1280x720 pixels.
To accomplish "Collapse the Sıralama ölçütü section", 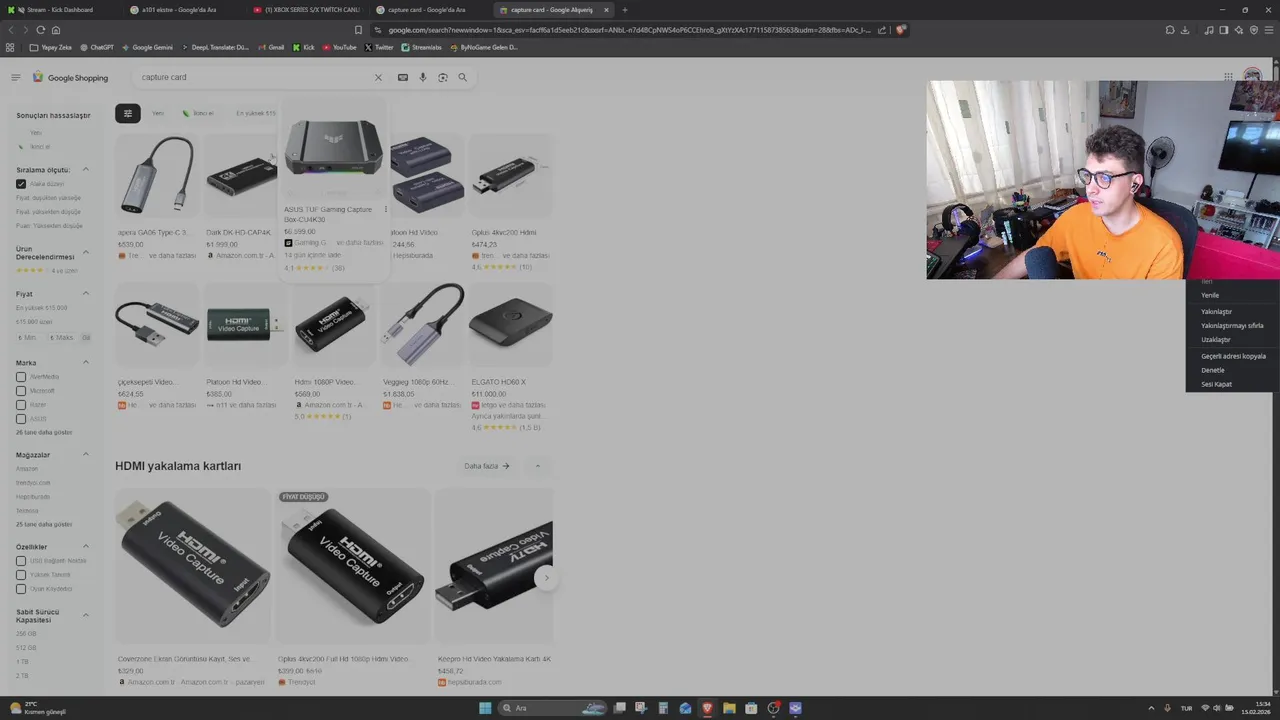I will coord(86,170).
